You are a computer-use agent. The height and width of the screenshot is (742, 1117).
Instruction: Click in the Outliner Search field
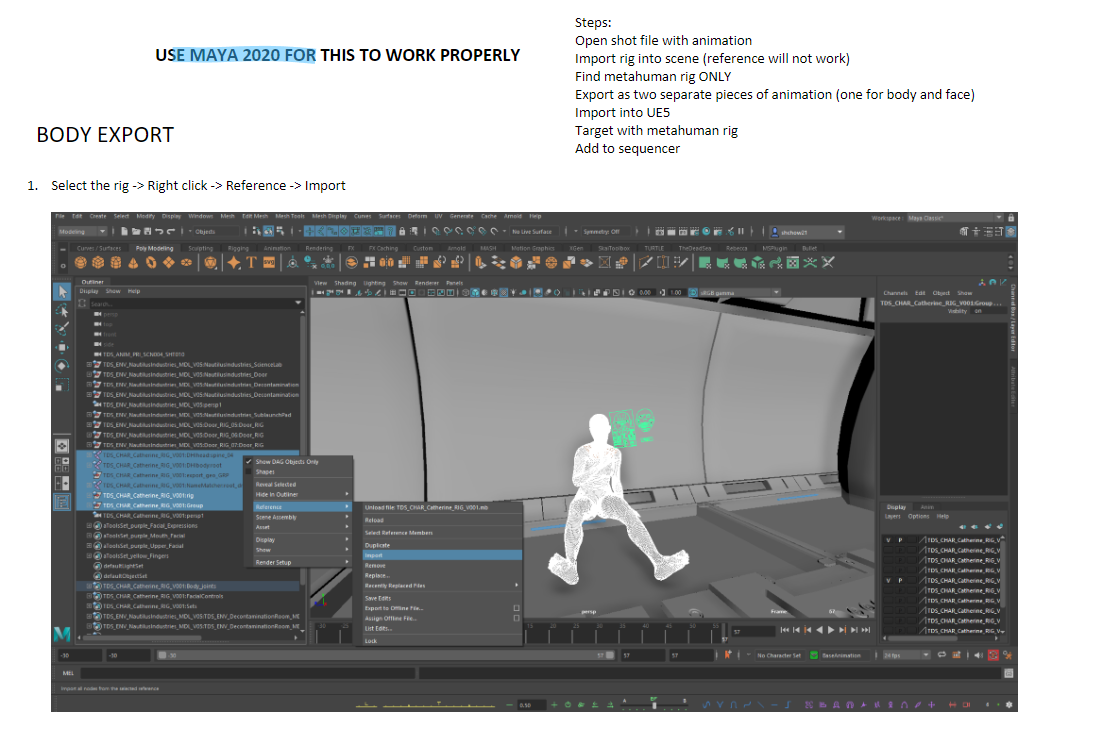(x=191, y=303)
